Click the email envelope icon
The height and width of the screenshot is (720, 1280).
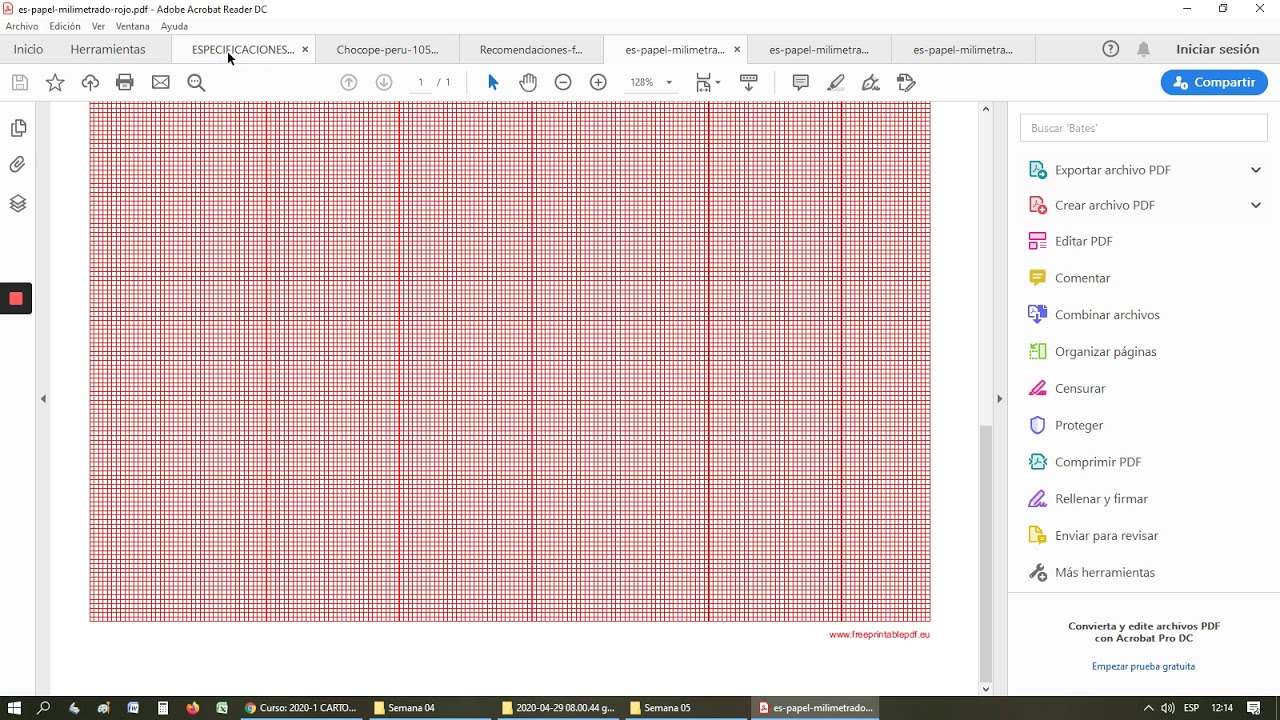161,83
